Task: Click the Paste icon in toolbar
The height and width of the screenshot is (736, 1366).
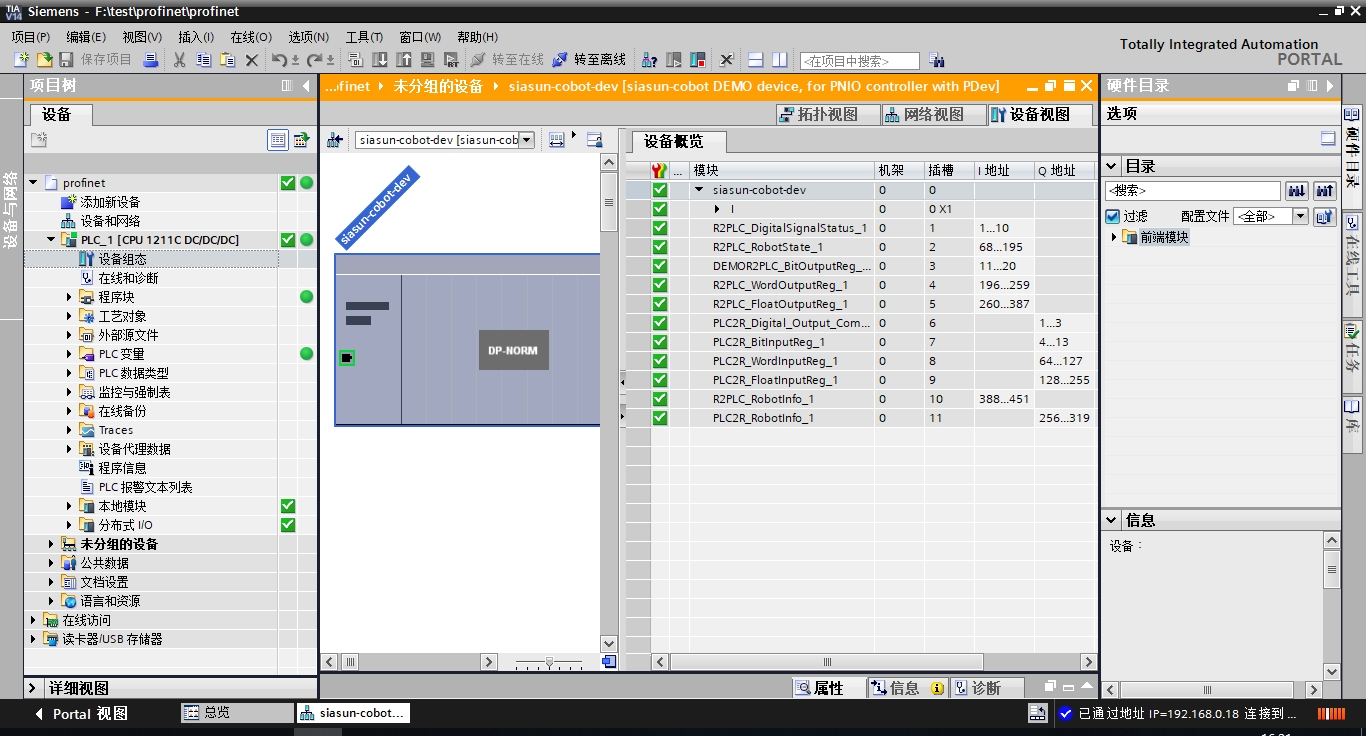Action: coord(227,60)
